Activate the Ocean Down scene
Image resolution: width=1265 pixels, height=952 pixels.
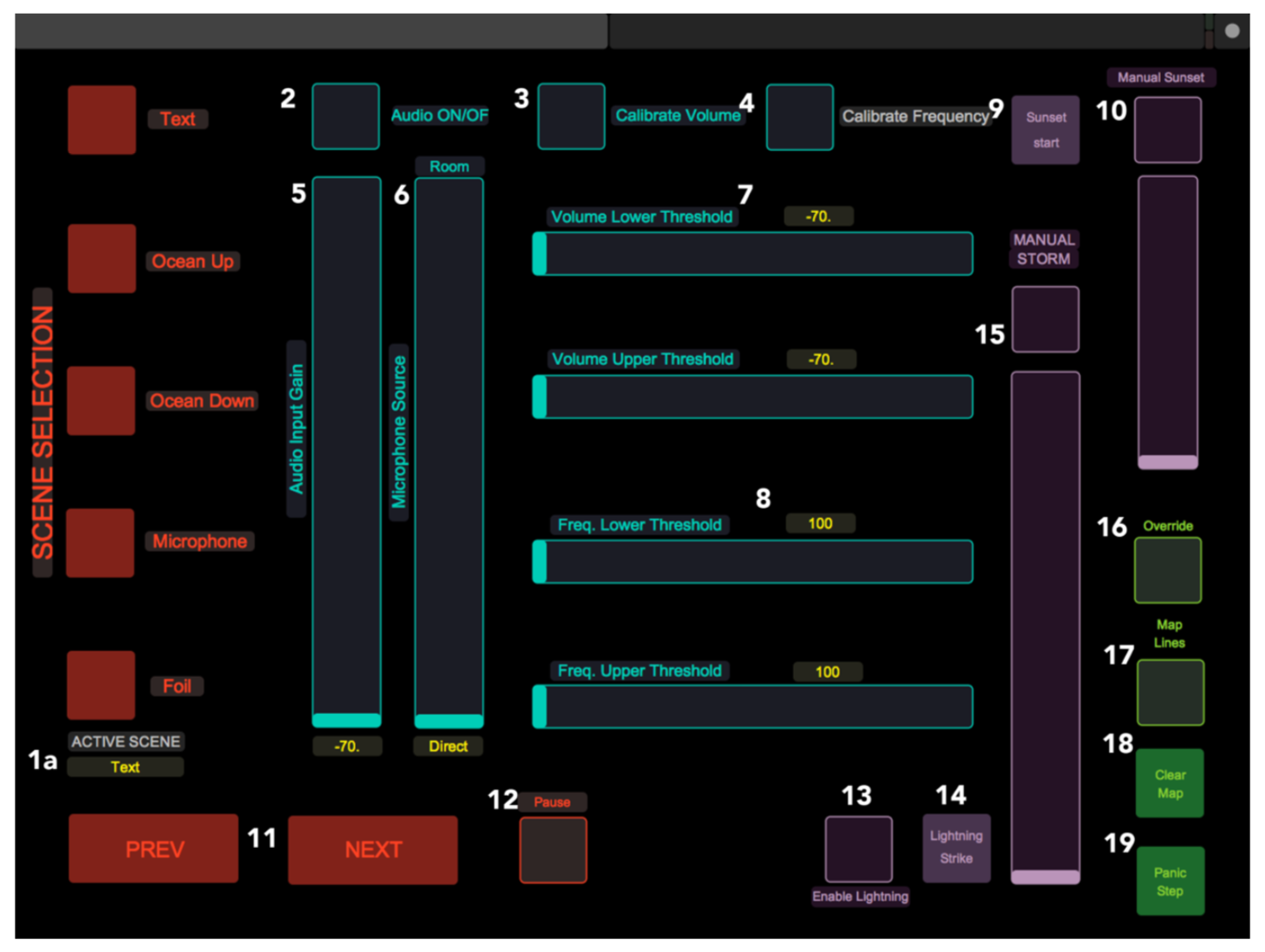[x=101, y=400]
